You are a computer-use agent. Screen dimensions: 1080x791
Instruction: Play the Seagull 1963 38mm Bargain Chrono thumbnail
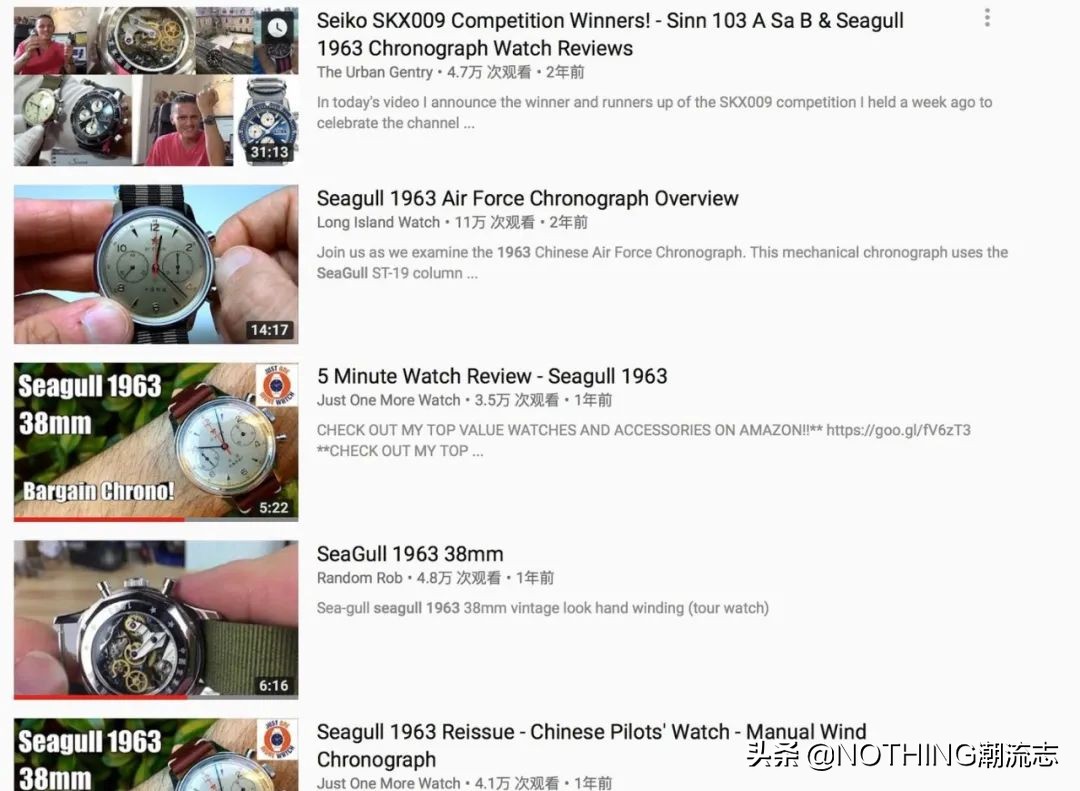click(x=156, y=441)
